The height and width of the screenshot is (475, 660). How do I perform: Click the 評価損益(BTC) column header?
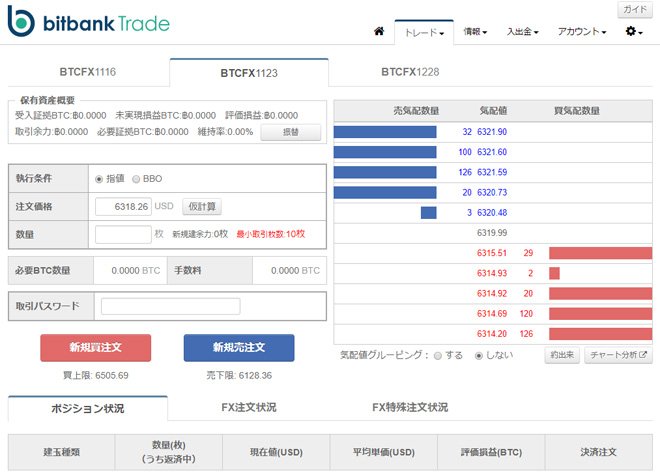click(491, 452)
